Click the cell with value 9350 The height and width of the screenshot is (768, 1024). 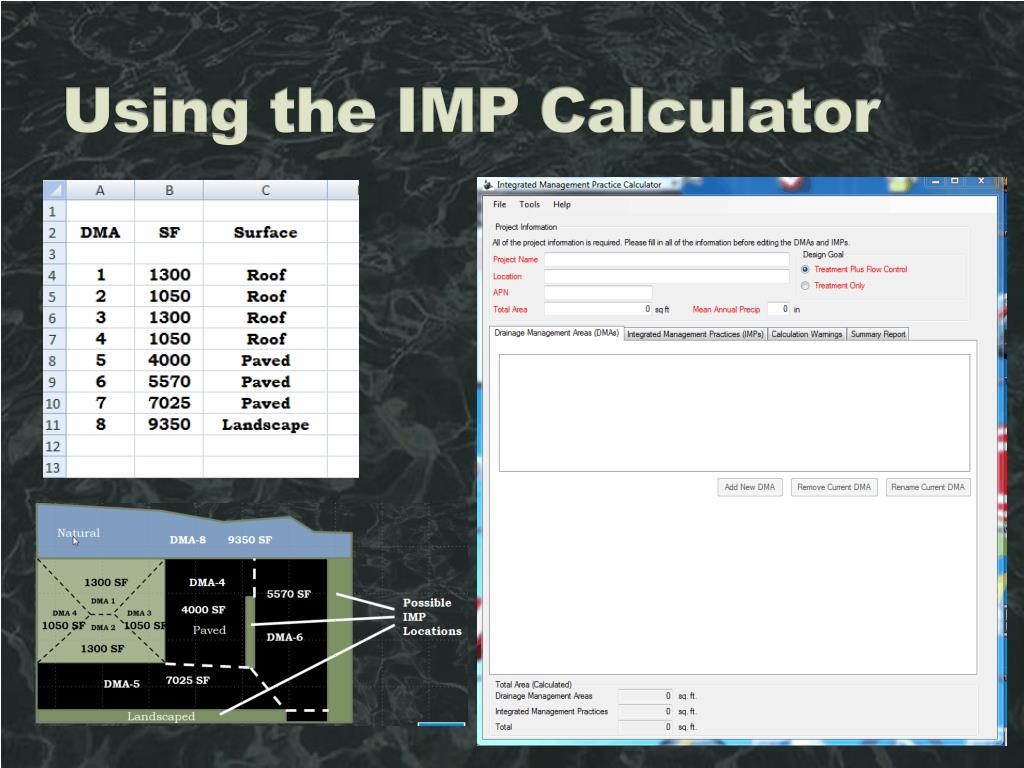tap(169, 424)
